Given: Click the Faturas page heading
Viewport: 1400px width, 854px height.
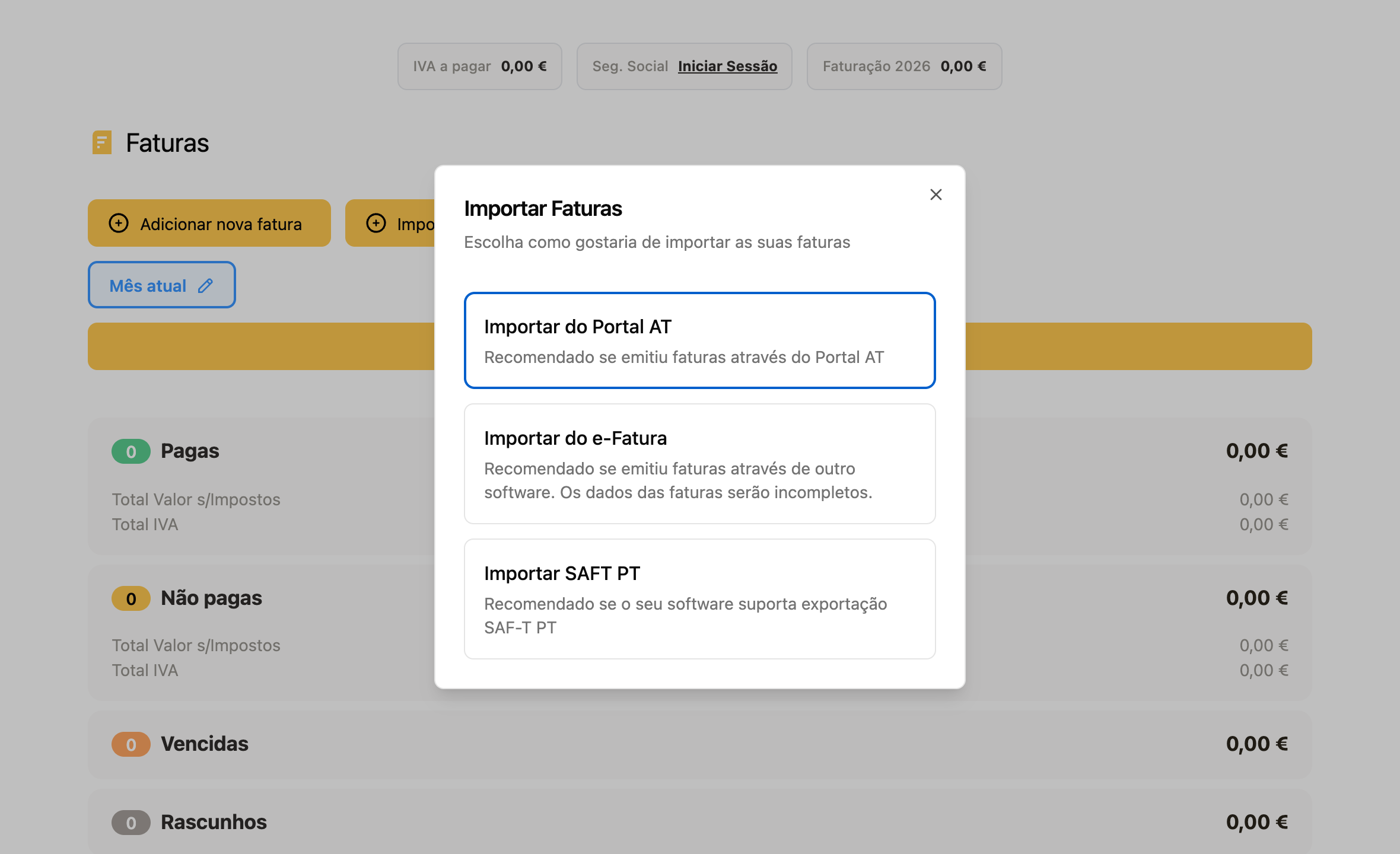Looking at the screenshot, I should [x=167, y=143].
